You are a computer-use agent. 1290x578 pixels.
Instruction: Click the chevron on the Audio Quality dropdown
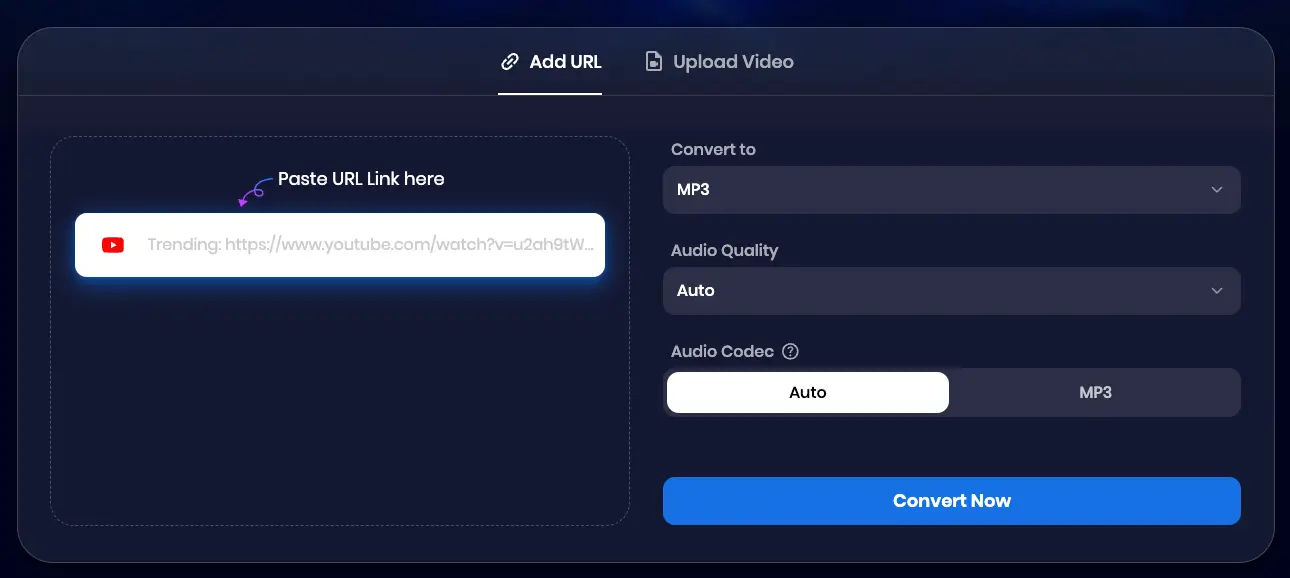pos(1217,291)
